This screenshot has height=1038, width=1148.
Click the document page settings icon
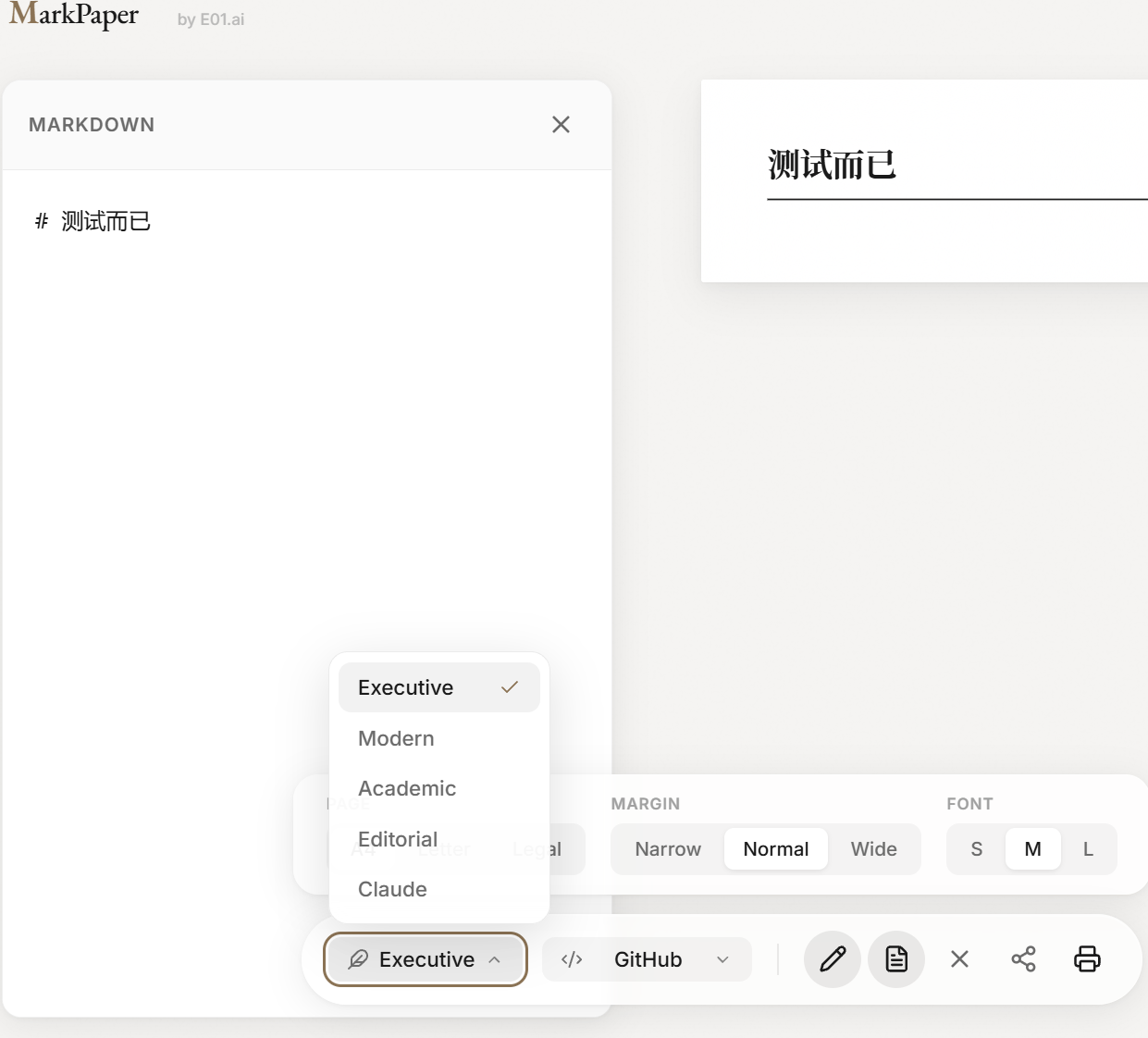click(896, 959)
